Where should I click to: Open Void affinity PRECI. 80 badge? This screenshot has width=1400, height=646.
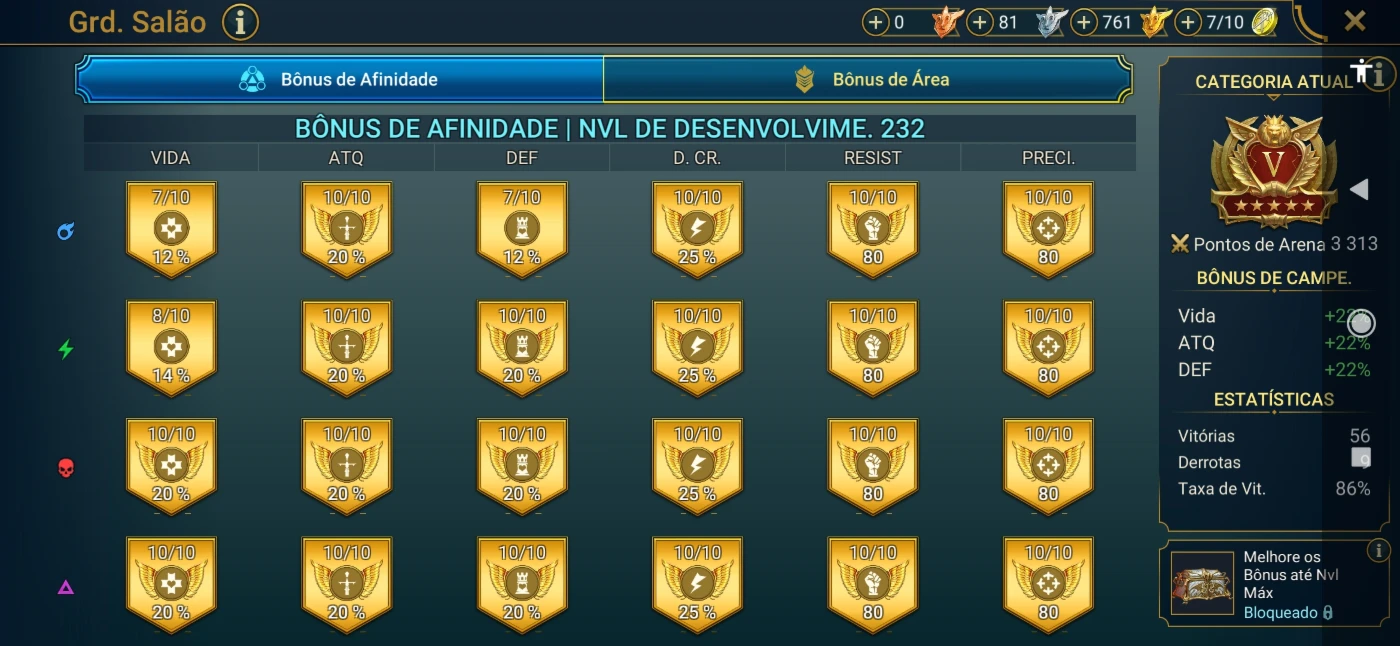(x=1048, y=585)
